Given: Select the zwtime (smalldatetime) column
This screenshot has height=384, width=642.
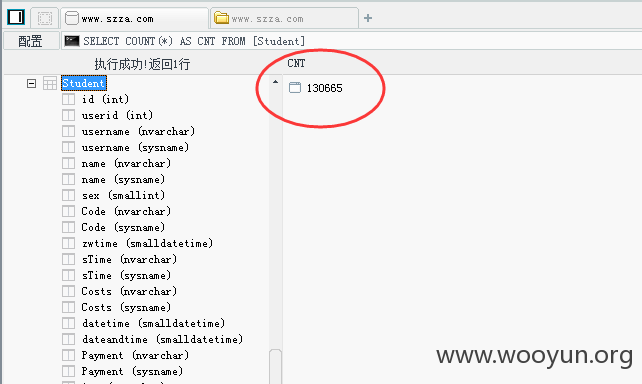Looking at the screenshot, I should tap(147, 243).
